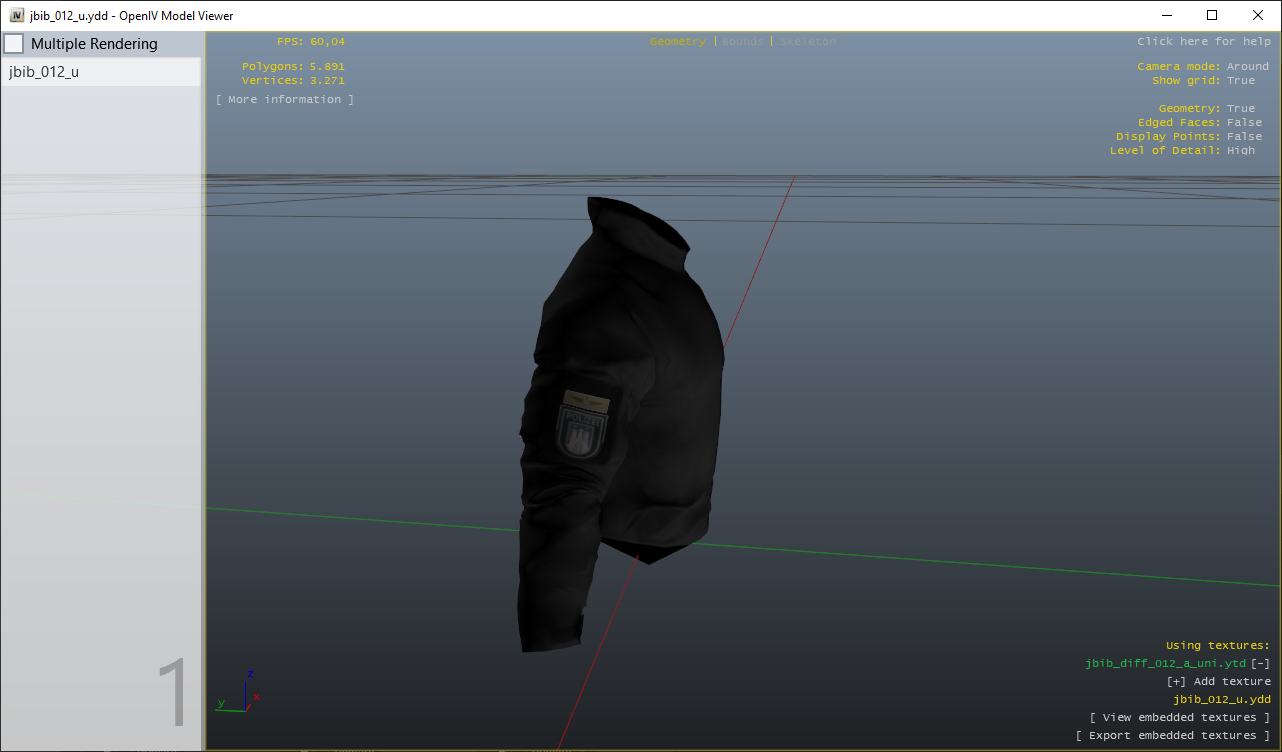Change Camera mode from Around
Viewport: 1282px width, 752px height.
coord(1247,67)
